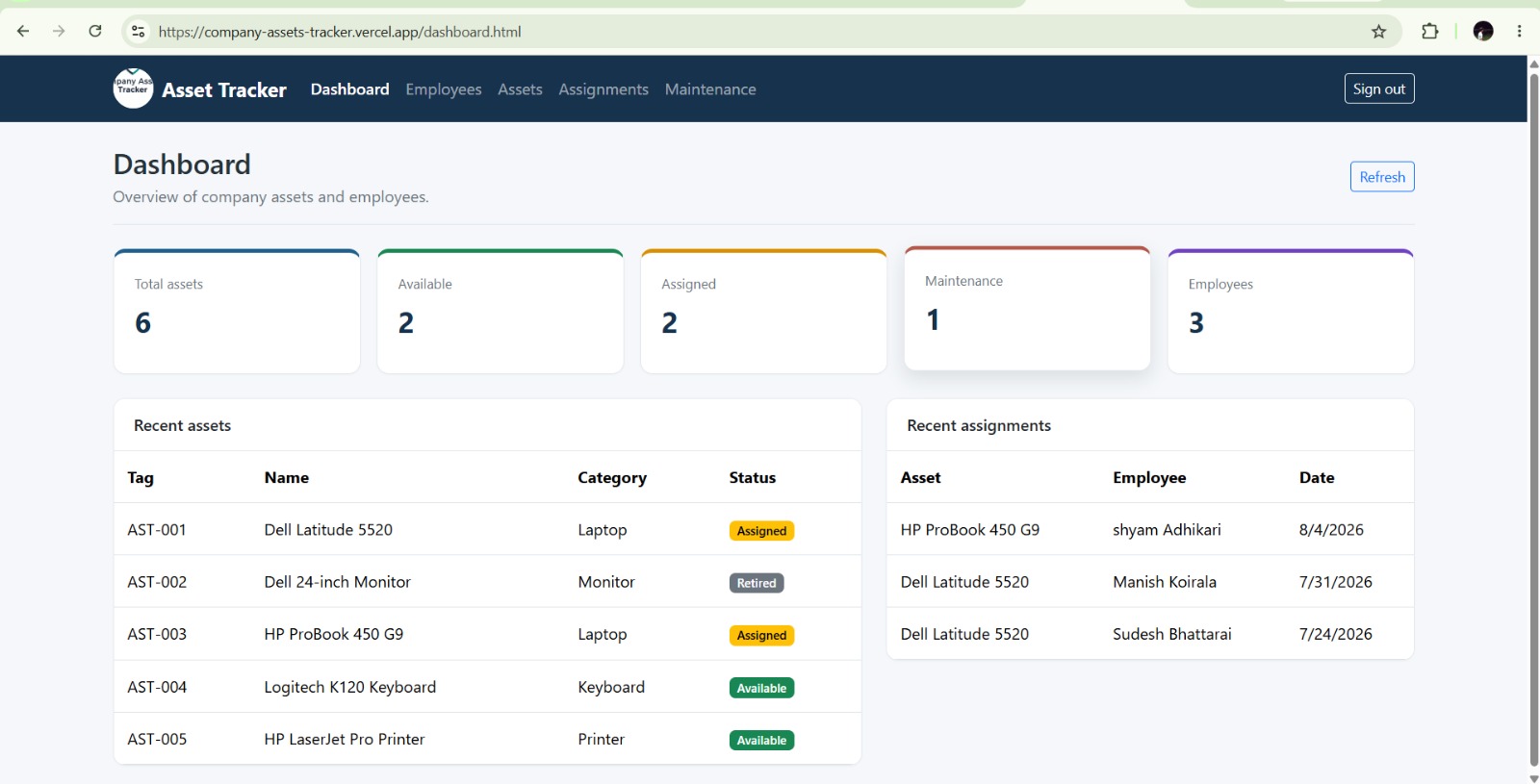The image size is (1540, 784).
Task: Click the Category column header
Action: (x=612, y=478)
